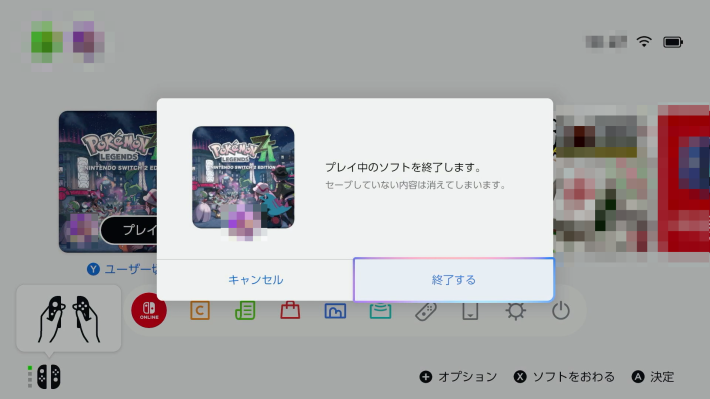The width and height of the screenshot is (710, 399).
Task: Open the Virtual Game Cards icon
Action: tap(470, 311)
